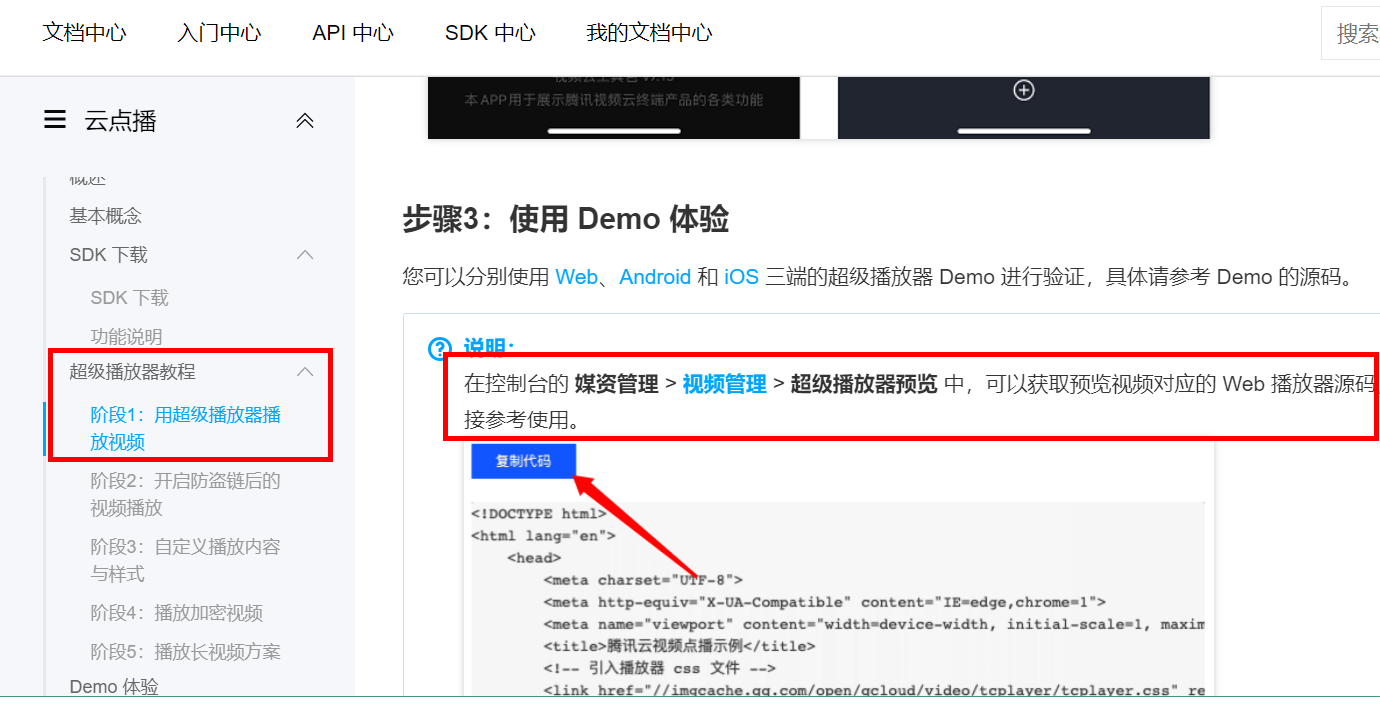This screenshot has width=1380, height=705.
Task: Go to SDK 中心 tab
Action: 490,32
